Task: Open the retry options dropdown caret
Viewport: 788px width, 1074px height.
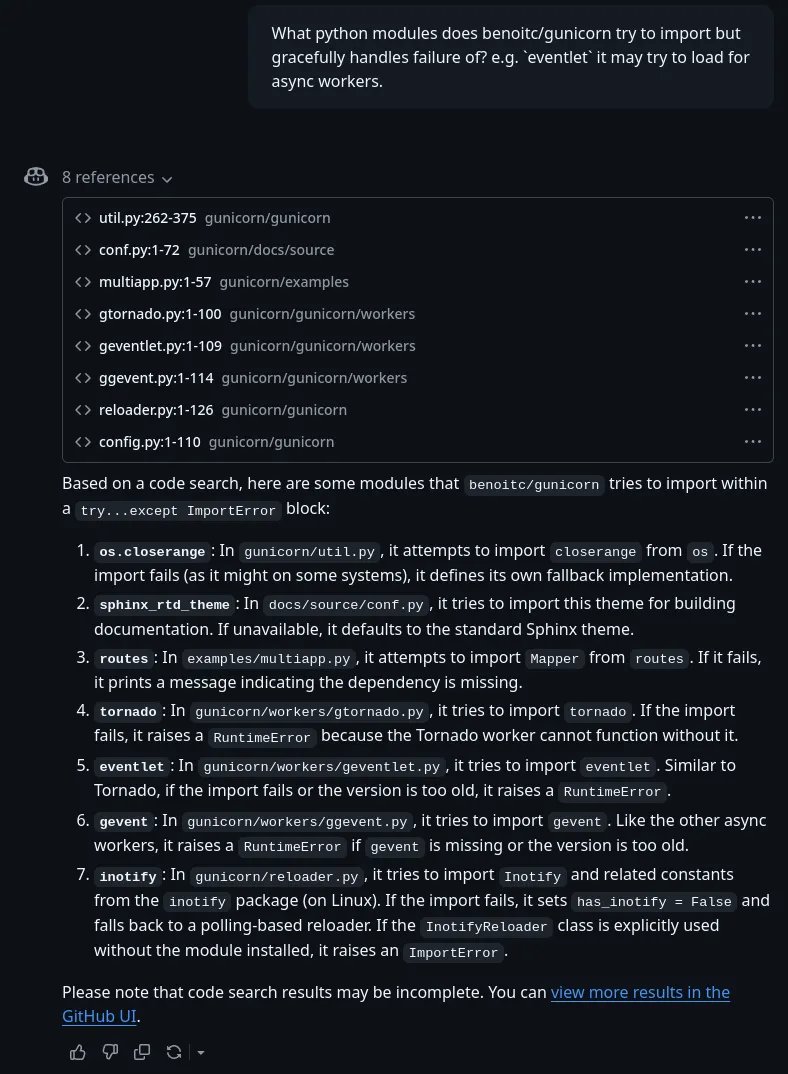Action: click(x=200, y=1052)
